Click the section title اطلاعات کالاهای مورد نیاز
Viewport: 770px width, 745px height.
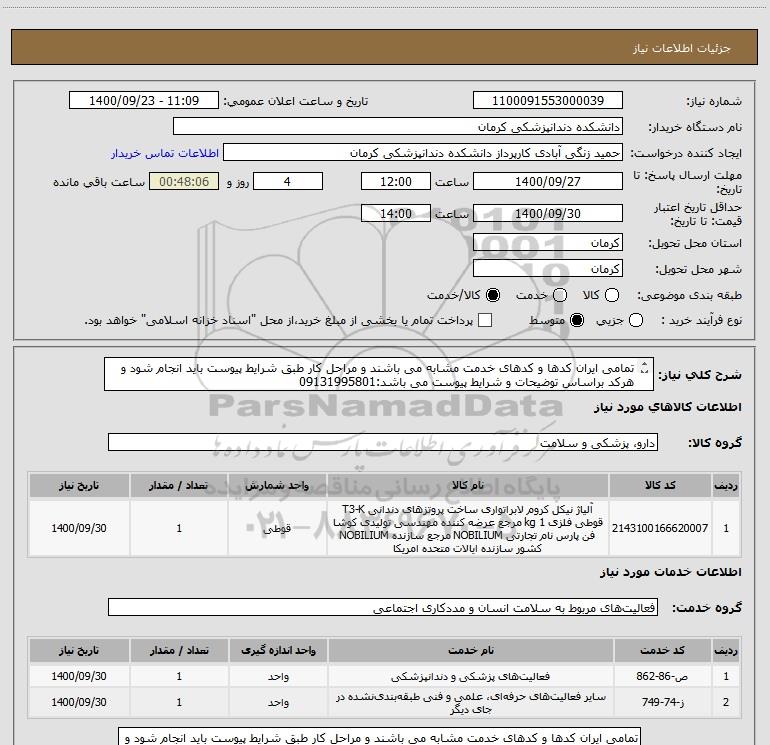tap(667, 407)
